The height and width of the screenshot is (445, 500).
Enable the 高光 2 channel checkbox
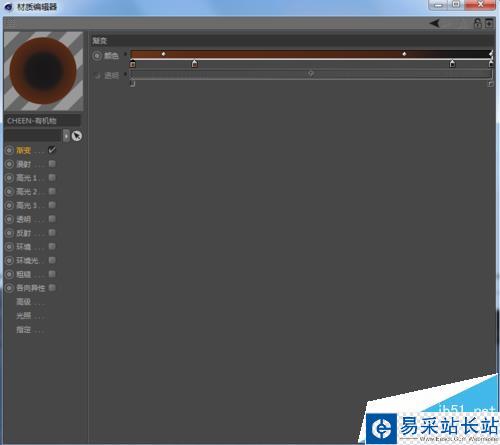[52, 191]
